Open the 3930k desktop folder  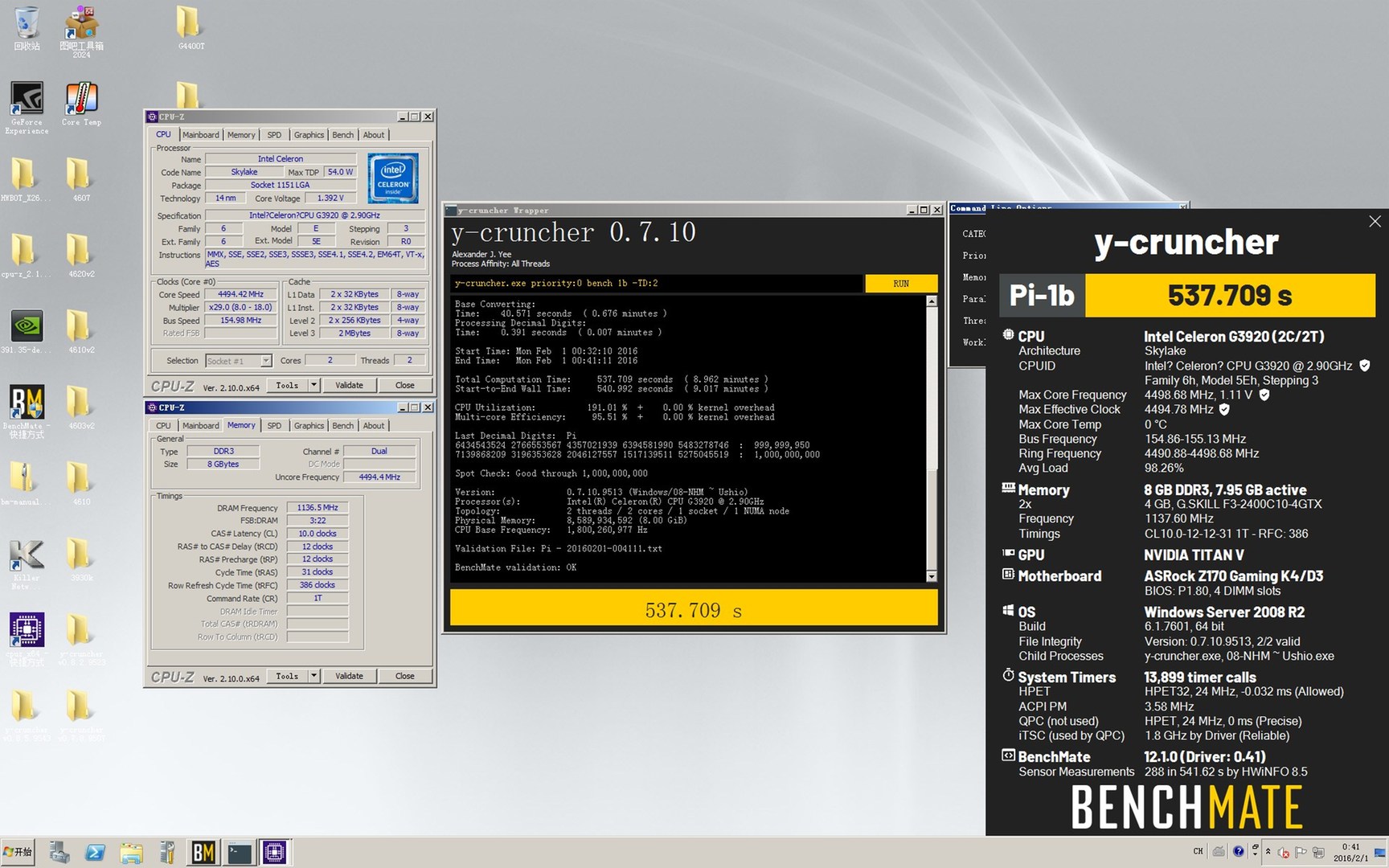click(81, 559)
